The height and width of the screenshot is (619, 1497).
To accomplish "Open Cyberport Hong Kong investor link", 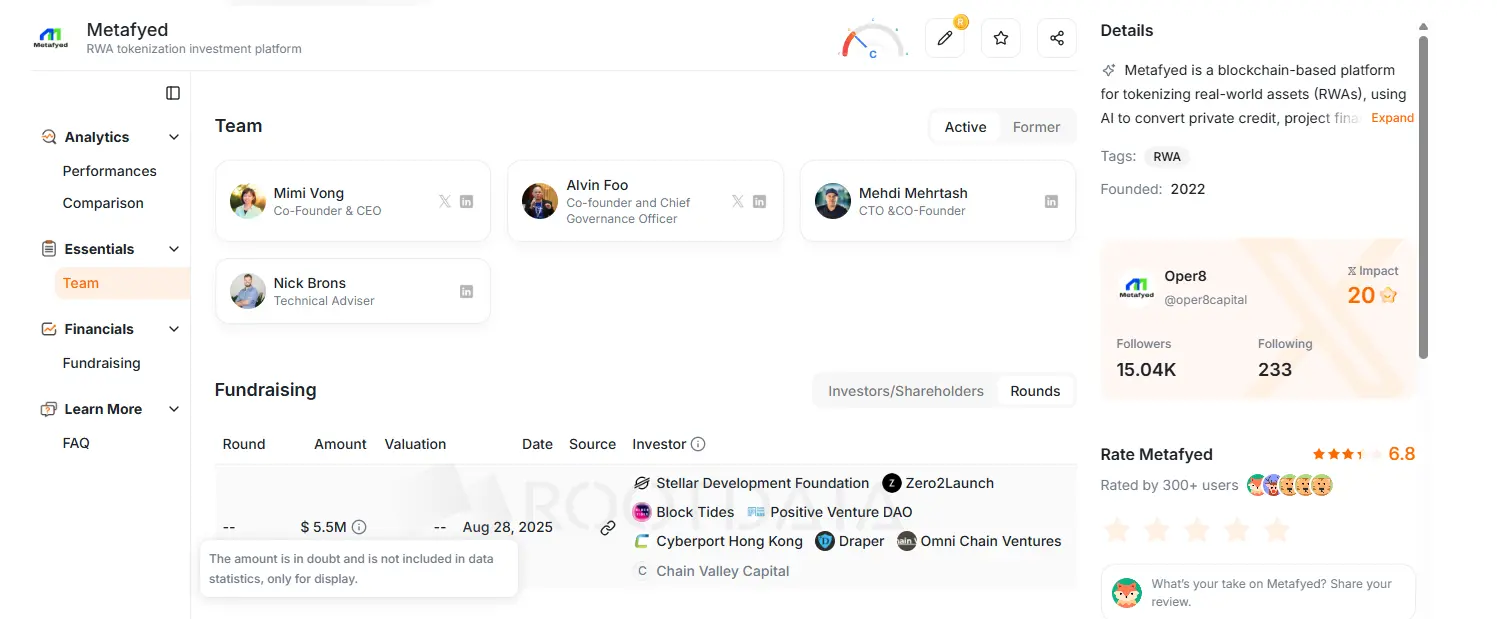I will click(x=718, y=541).
